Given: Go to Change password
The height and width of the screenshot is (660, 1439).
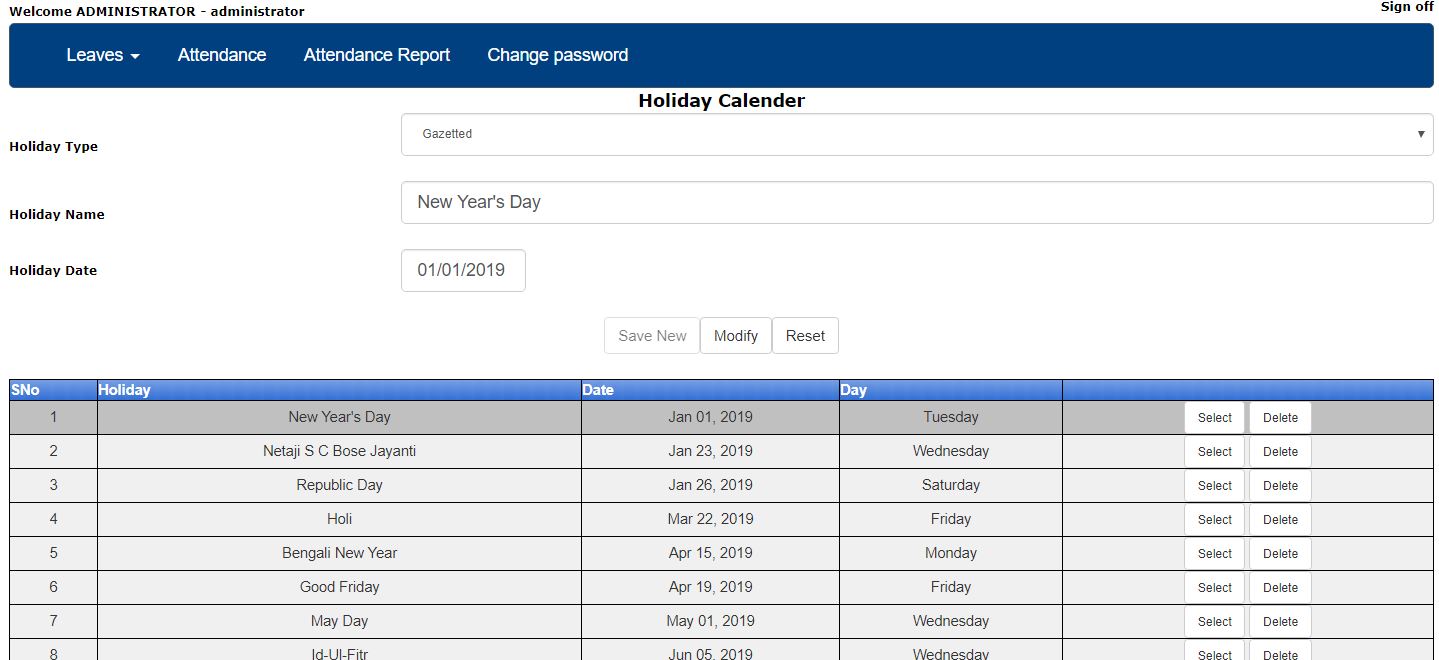Looking at the screenshot, I should [x=557, y=55].
